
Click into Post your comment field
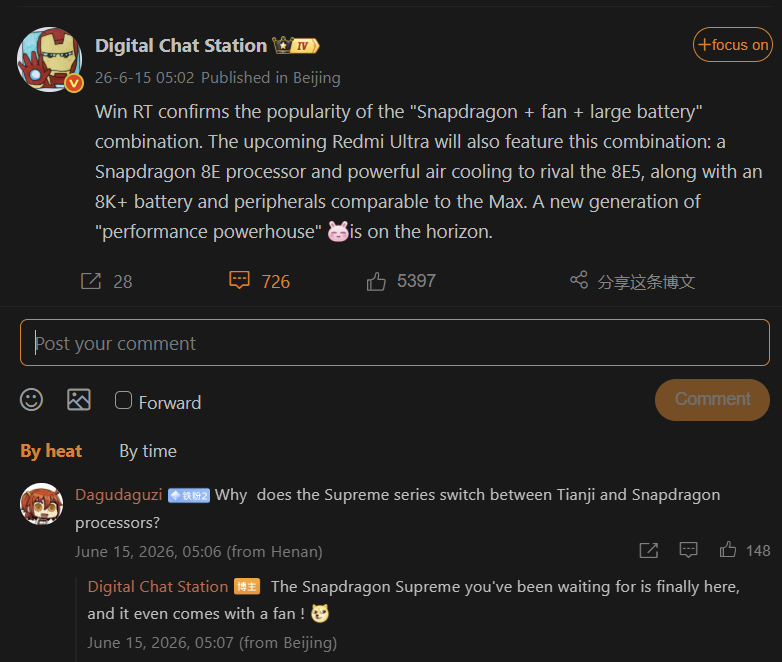pyautogui.click(x=395, y=343)
